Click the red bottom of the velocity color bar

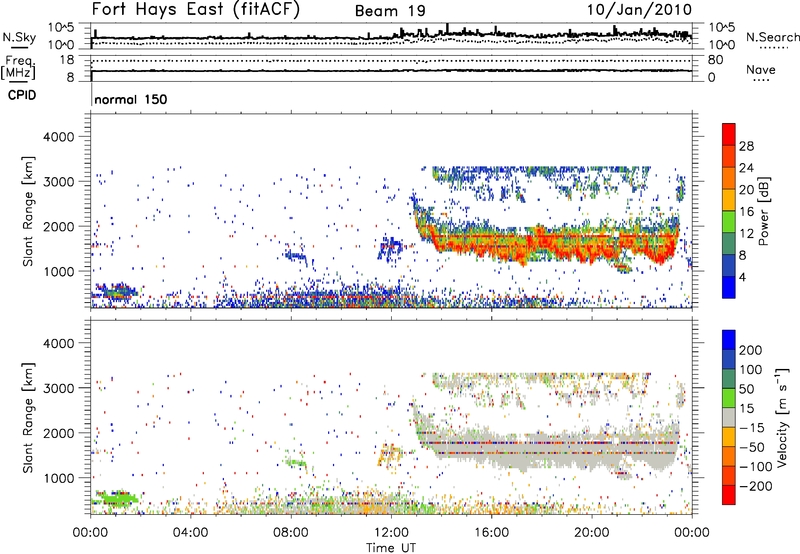coord(729,495)
